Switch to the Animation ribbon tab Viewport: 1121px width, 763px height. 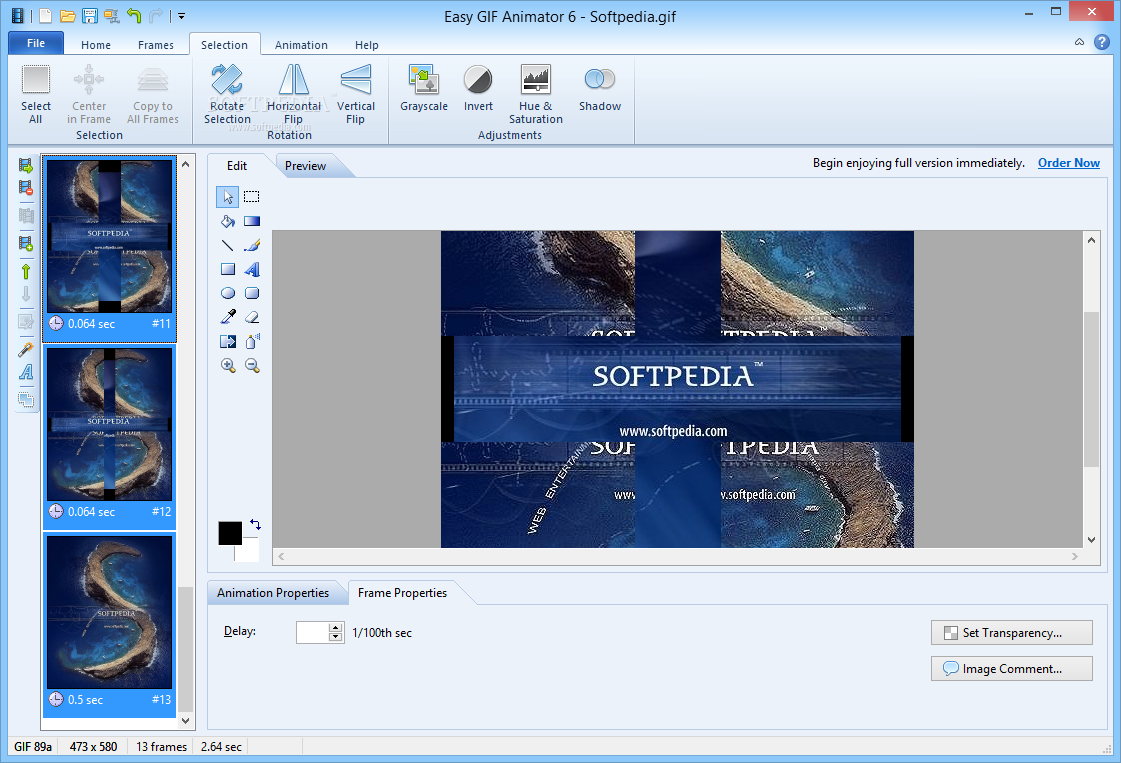(x=301, y=45)
